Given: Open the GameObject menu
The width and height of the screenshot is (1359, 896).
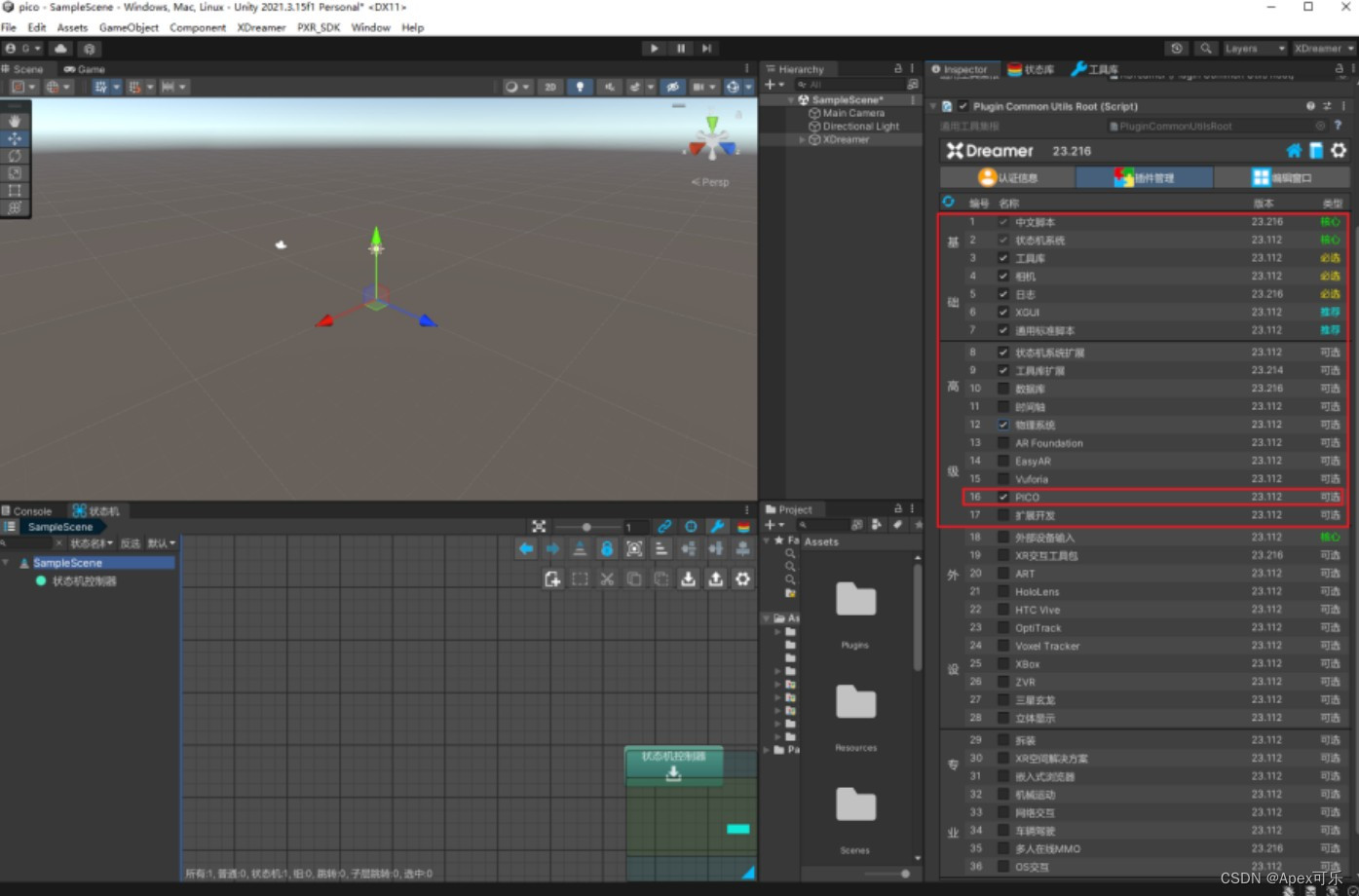Looking at the screenshot, I should click(129, 27).
